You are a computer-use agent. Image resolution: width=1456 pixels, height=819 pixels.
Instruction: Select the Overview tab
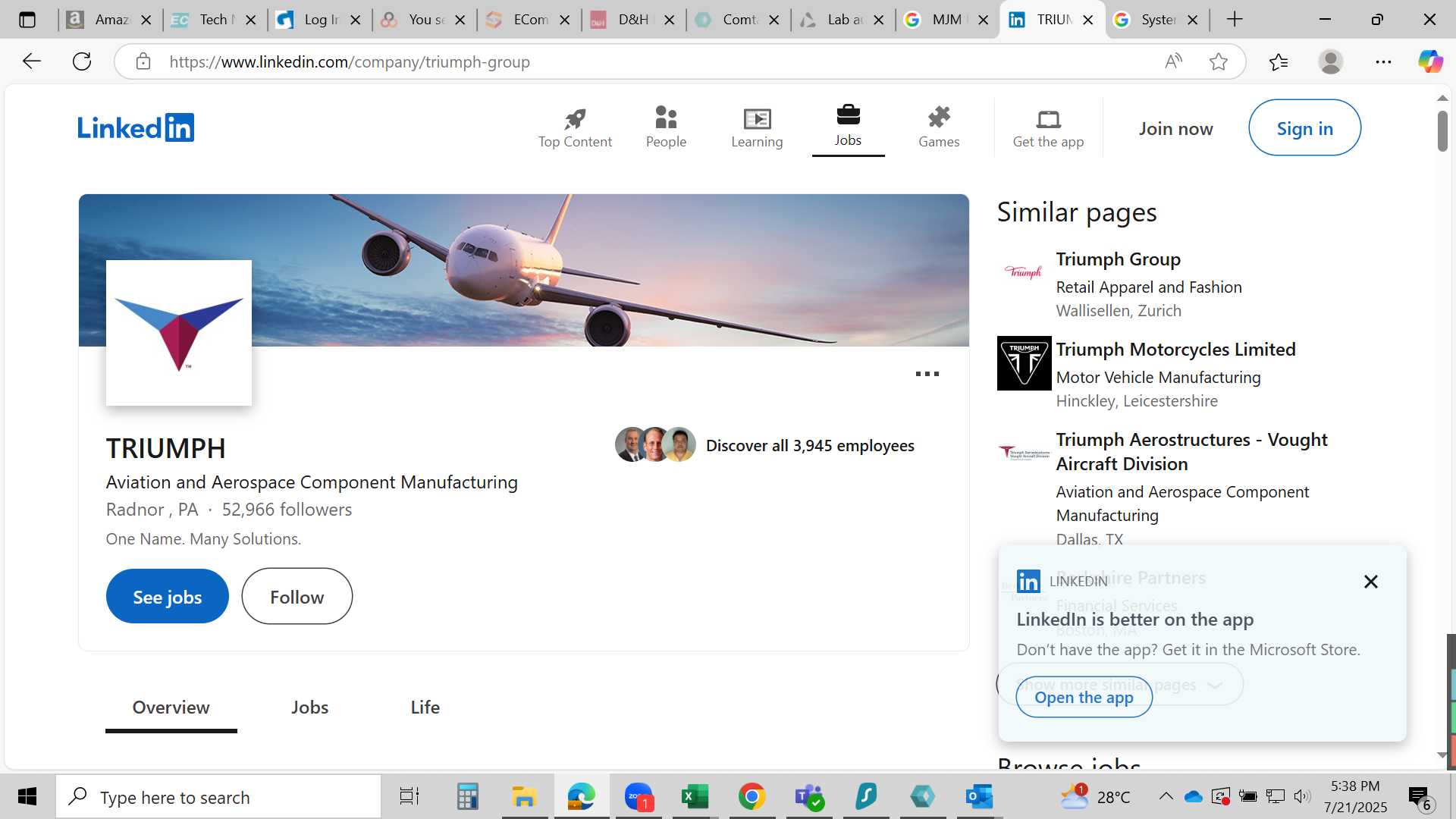click(x=171, y=708)
